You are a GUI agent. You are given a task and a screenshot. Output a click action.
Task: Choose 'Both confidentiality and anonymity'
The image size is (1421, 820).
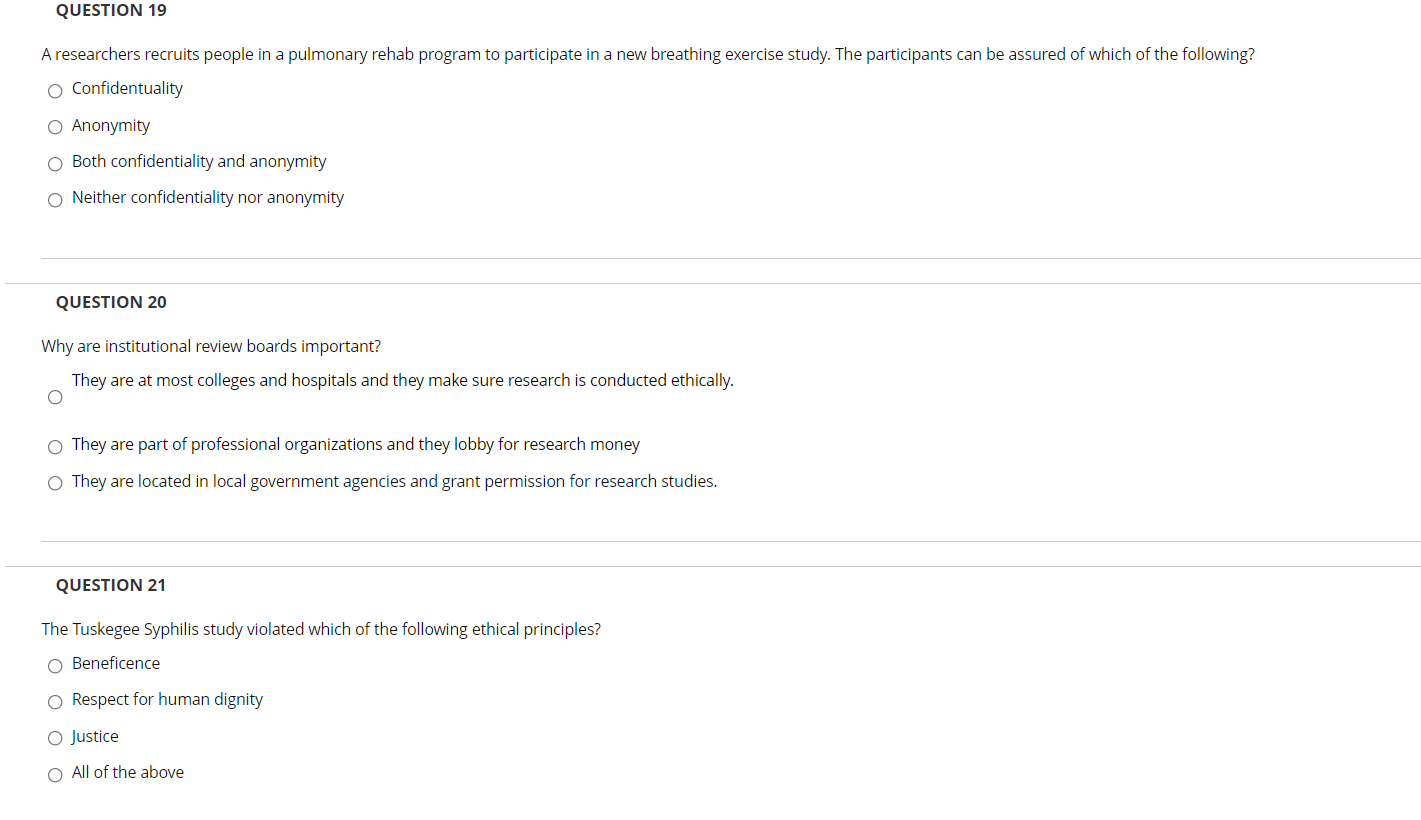55,164
